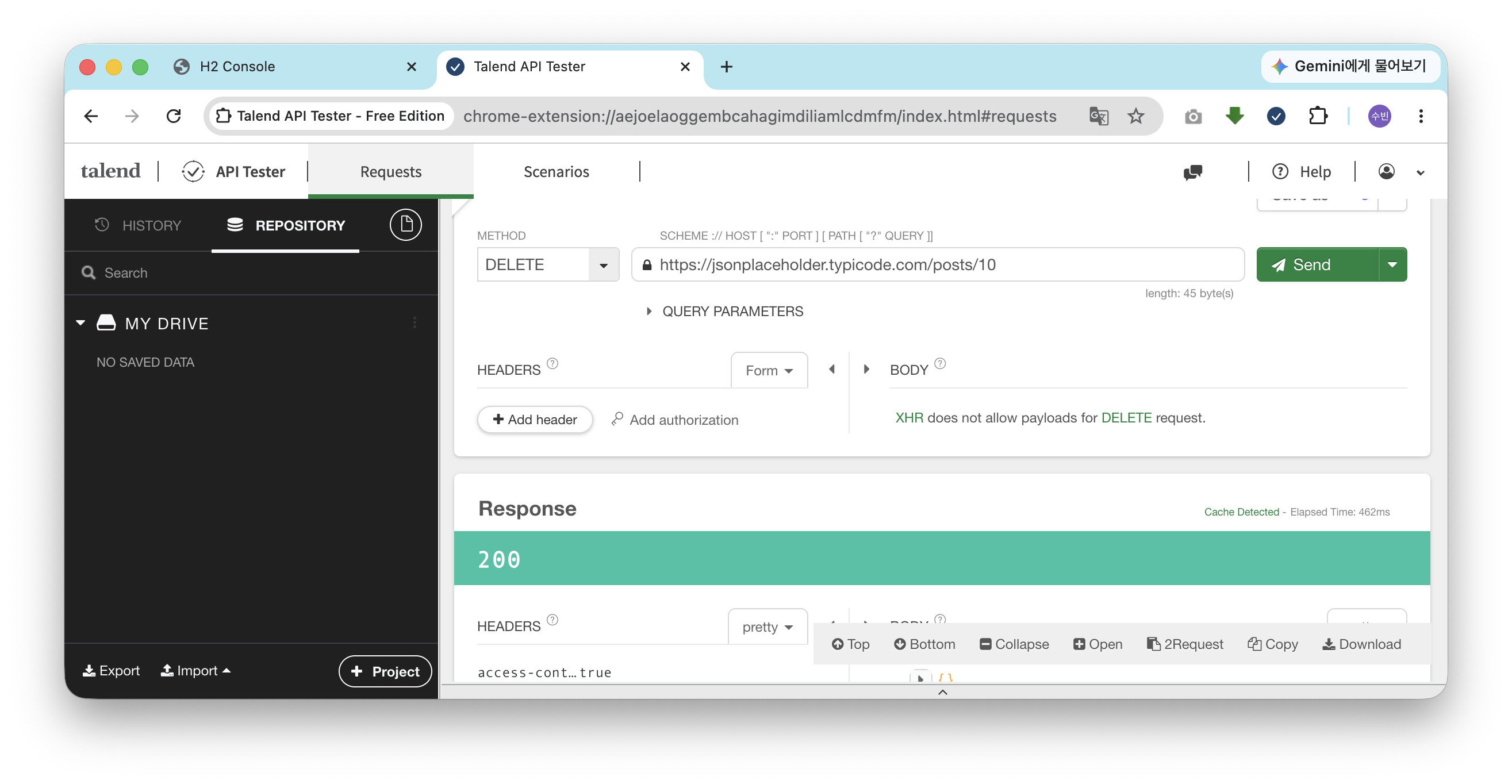Open the user account icon in Talend header
The width and height of the screenshot is (1512, 784).
tap(1387, 171)
